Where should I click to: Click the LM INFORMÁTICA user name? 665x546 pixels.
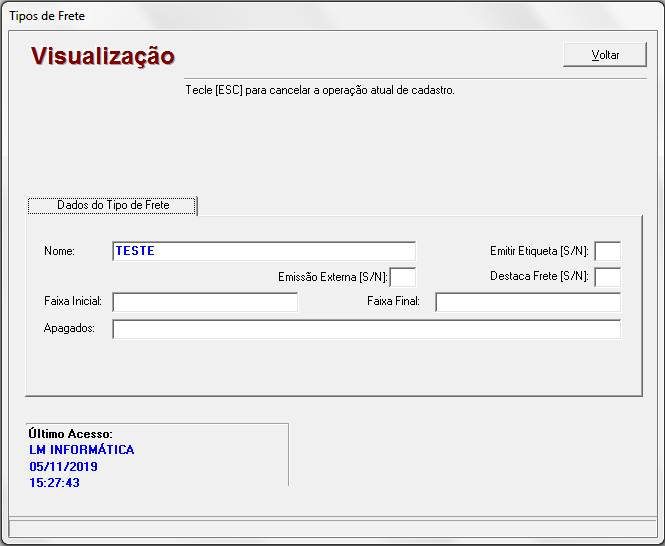82,450
